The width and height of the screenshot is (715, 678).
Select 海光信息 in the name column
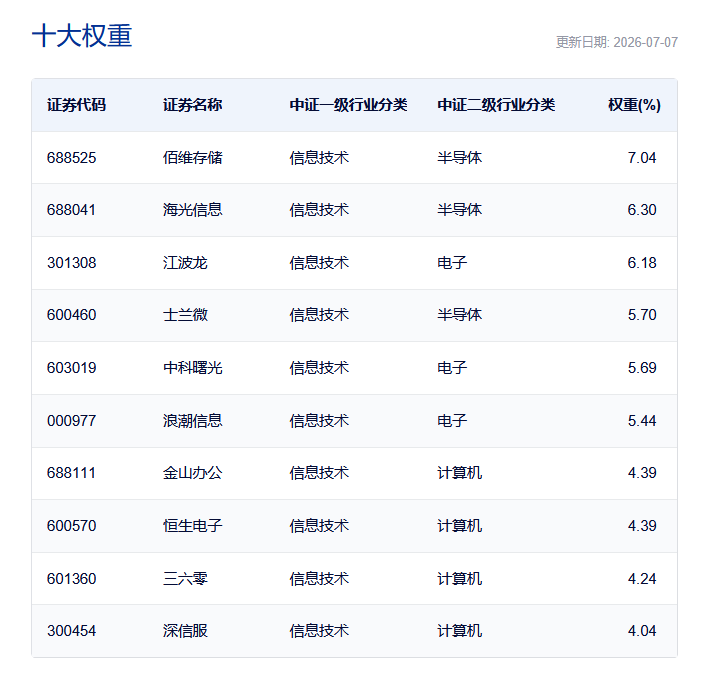pyautogui.click(x=192, y=210)
